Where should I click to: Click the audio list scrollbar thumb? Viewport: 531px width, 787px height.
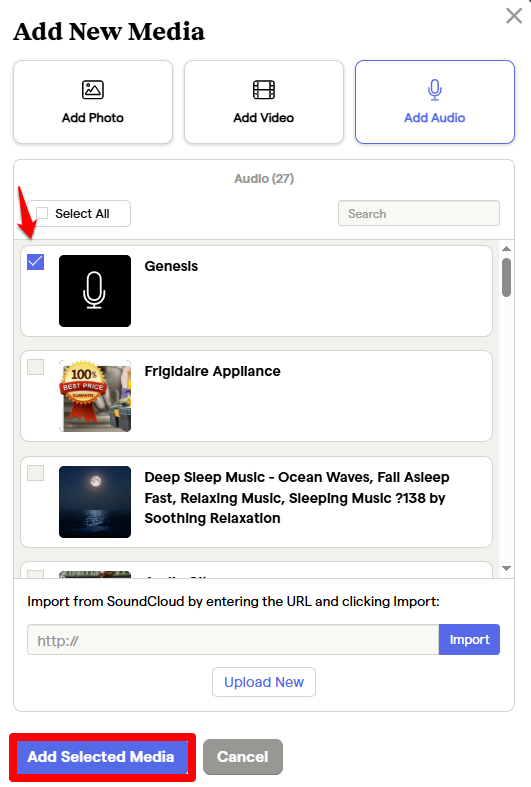point(506,278)
